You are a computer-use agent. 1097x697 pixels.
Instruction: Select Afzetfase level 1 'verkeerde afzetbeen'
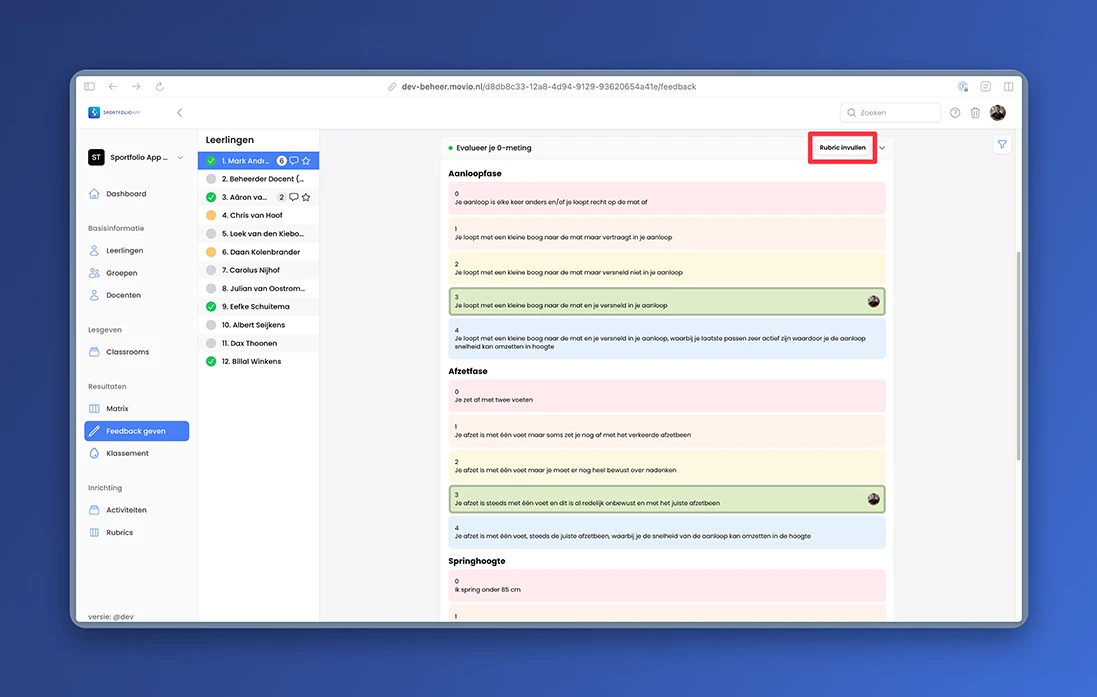click(x=667, y=431)
